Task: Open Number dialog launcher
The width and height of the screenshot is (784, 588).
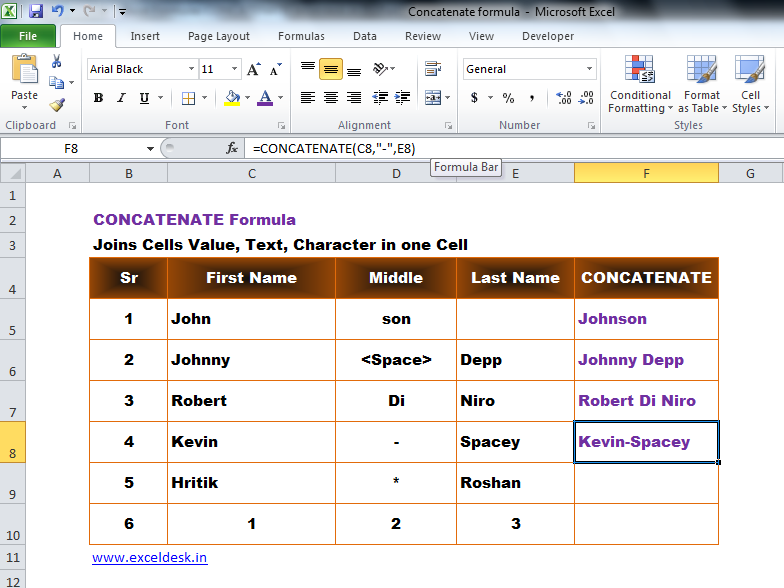Action: pyautogui.click(x=592, y=126)
